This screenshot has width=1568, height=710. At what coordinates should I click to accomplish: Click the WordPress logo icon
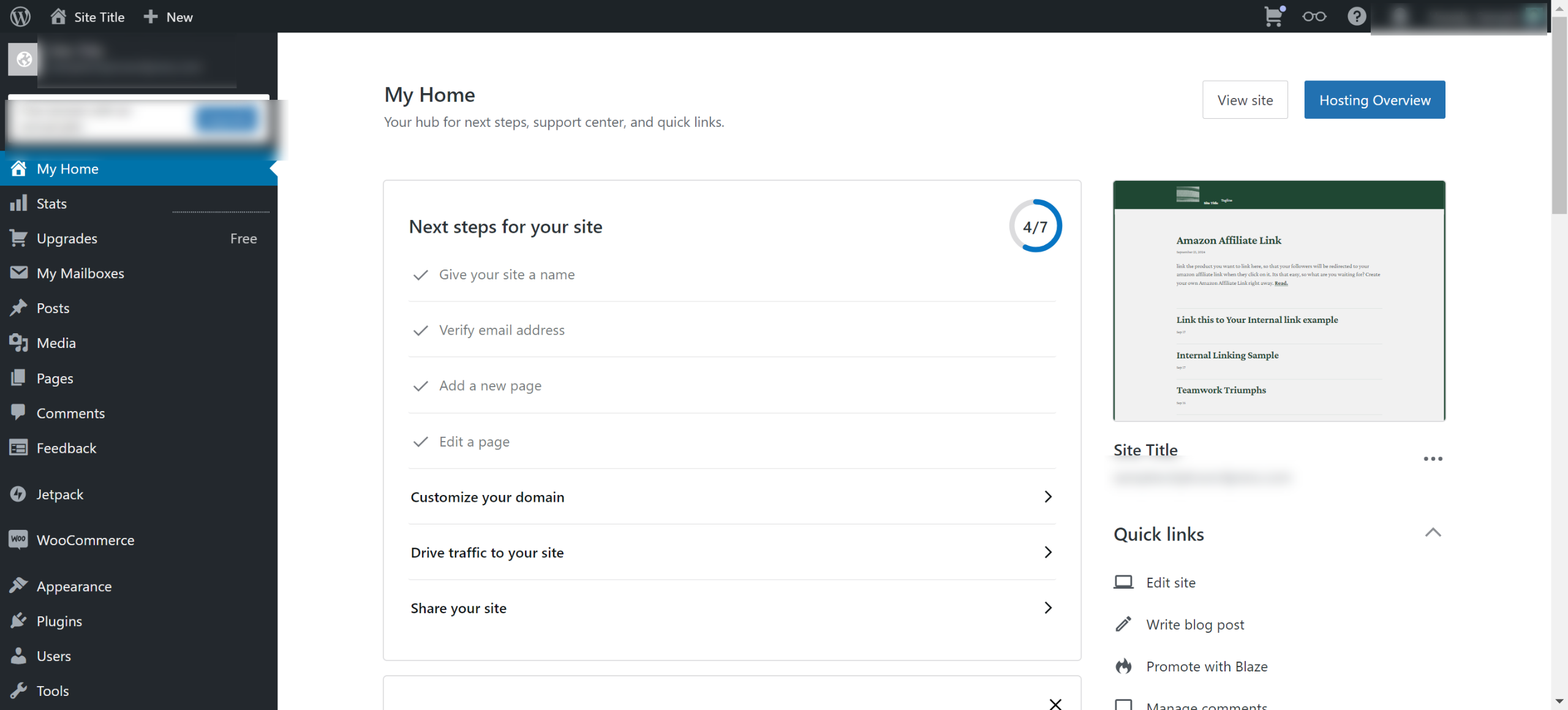[20, 17]
